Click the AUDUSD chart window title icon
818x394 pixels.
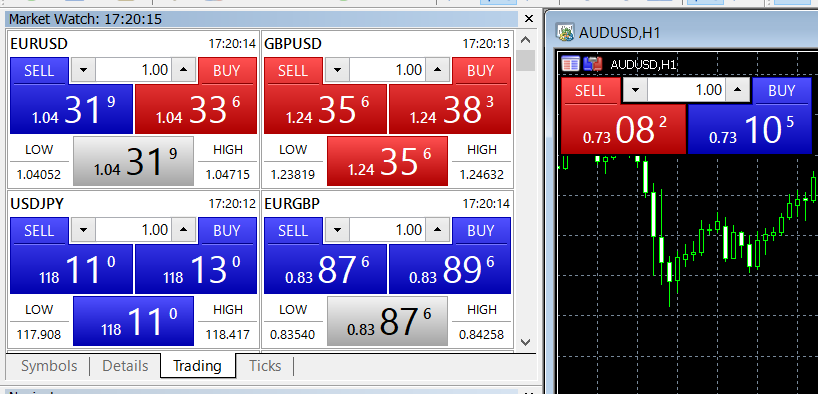click(566, 32)
